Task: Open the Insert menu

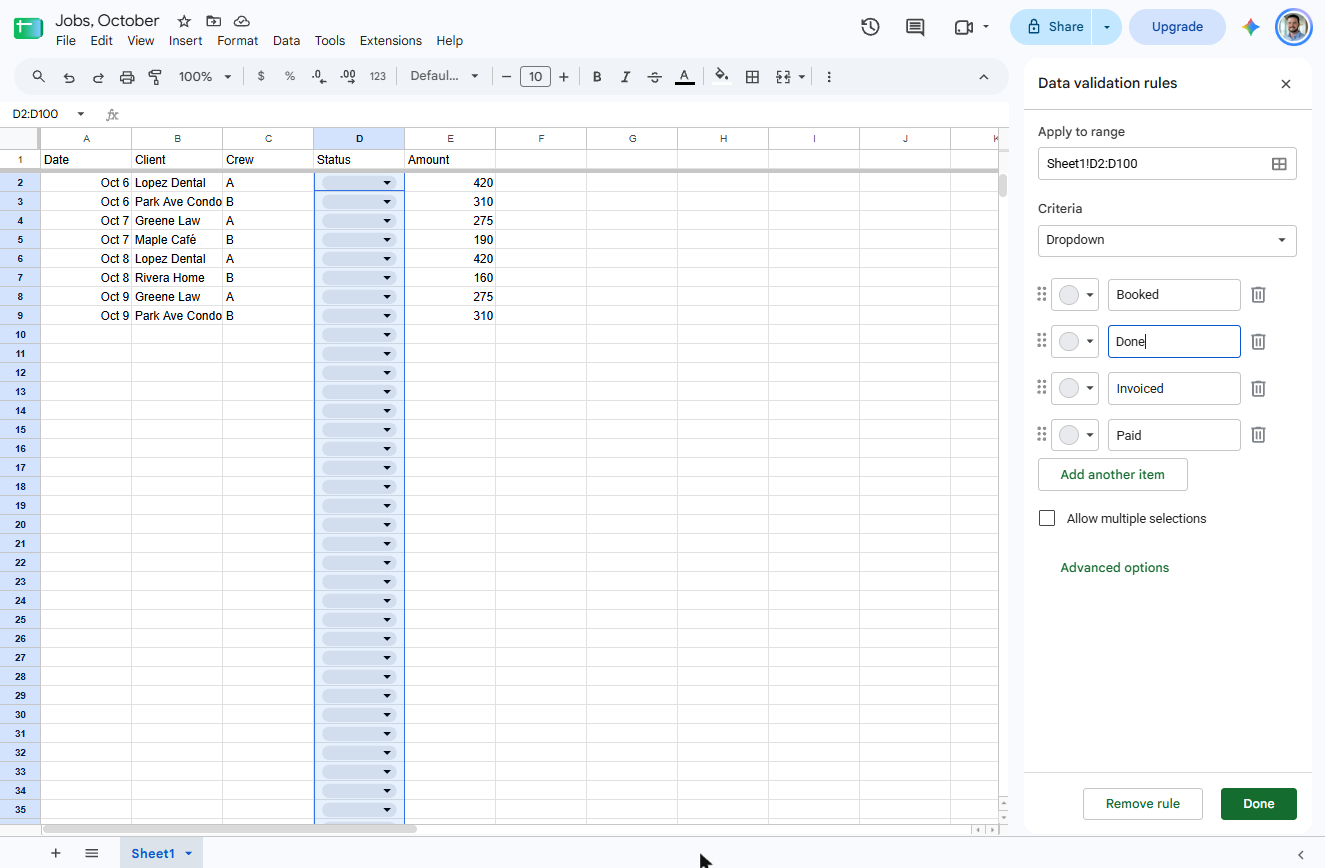Action: tap(186, 41)
